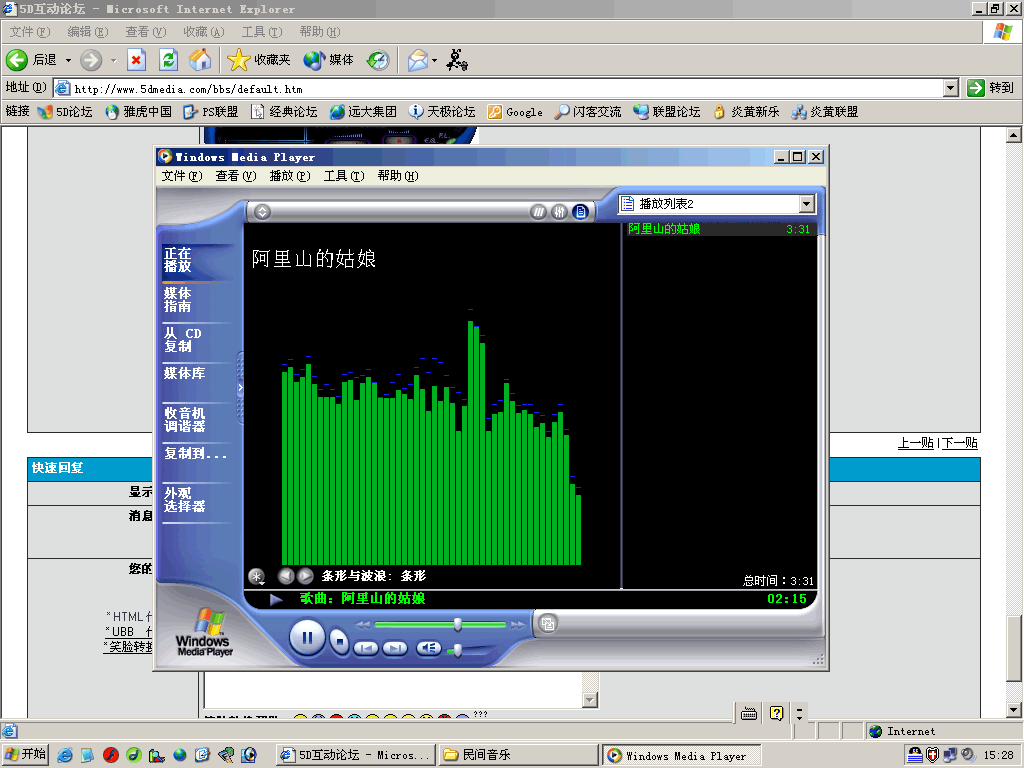Expand the 播放列表2 playlist dropdown
The height and width of the screenshot is (768, 1024).
807,204
